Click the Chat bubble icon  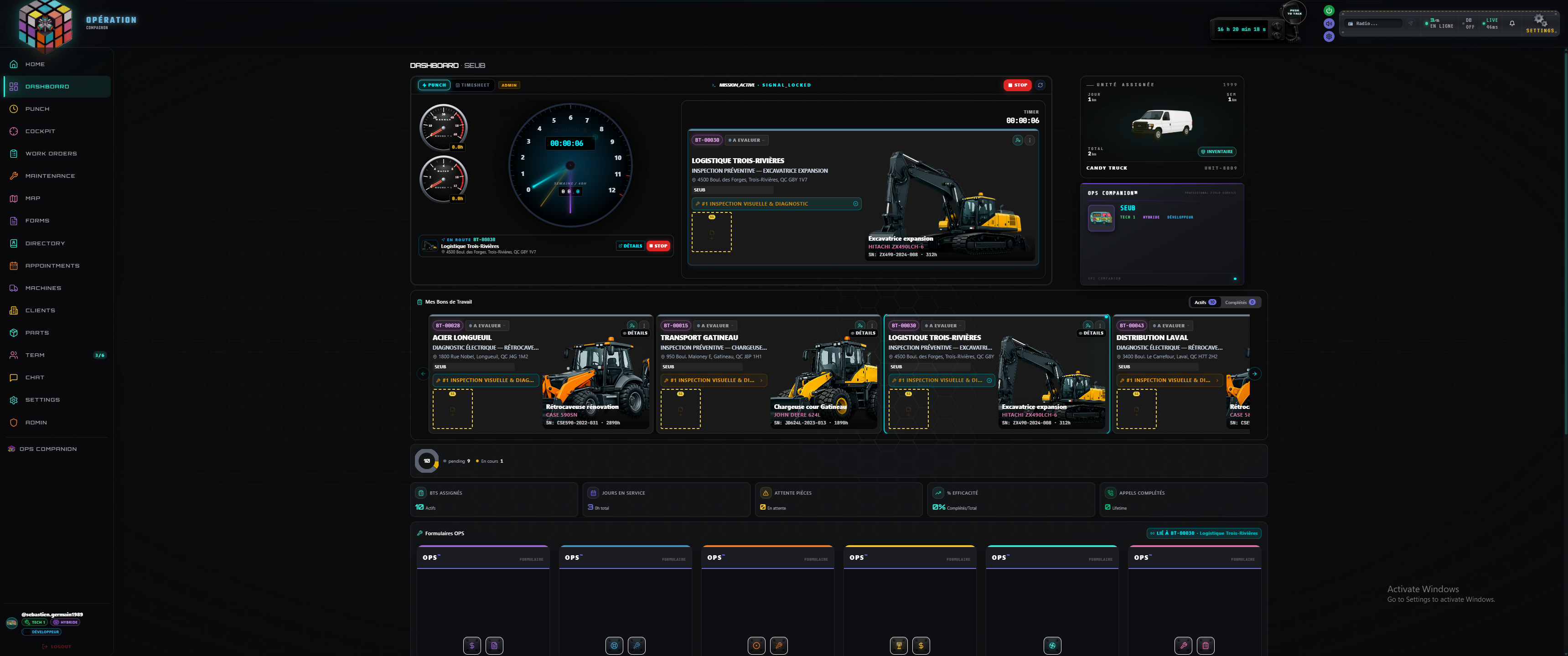point(13,378)
